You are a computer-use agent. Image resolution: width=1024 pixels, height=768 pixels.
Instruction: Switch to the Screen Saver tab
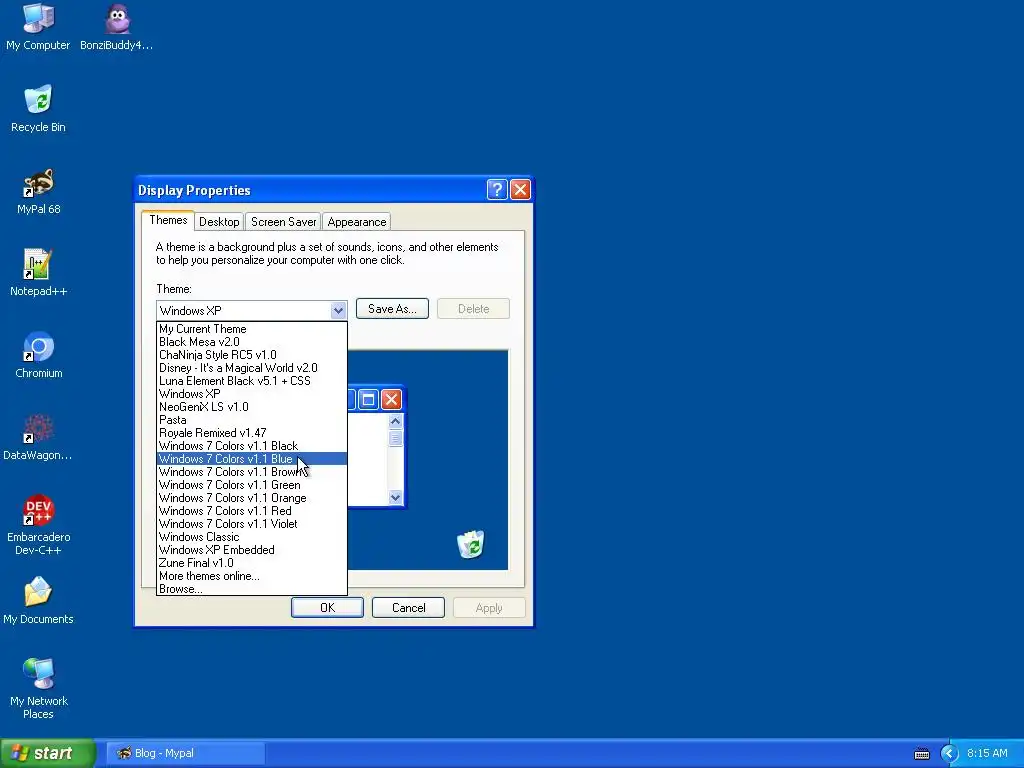click(283, 222)
